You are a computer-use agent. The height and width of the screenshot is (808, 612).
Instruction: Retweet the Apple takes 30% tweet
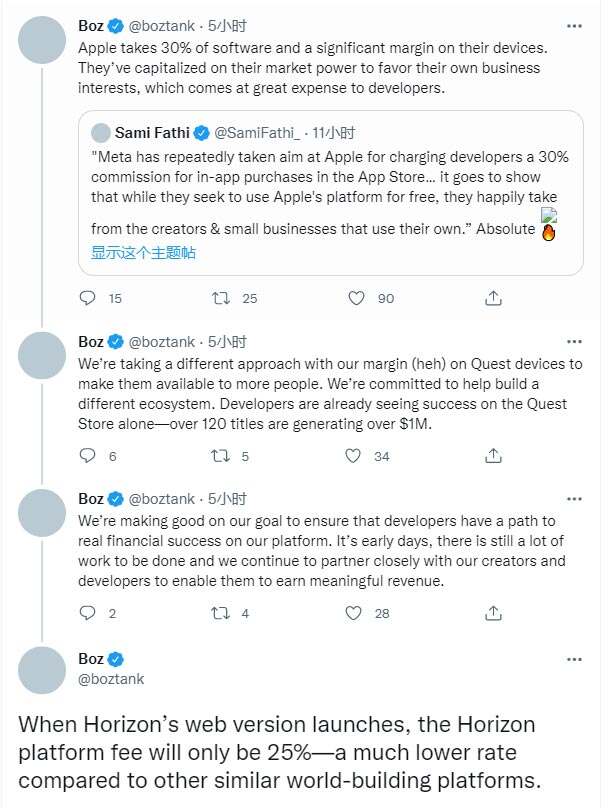coord(221,298)
